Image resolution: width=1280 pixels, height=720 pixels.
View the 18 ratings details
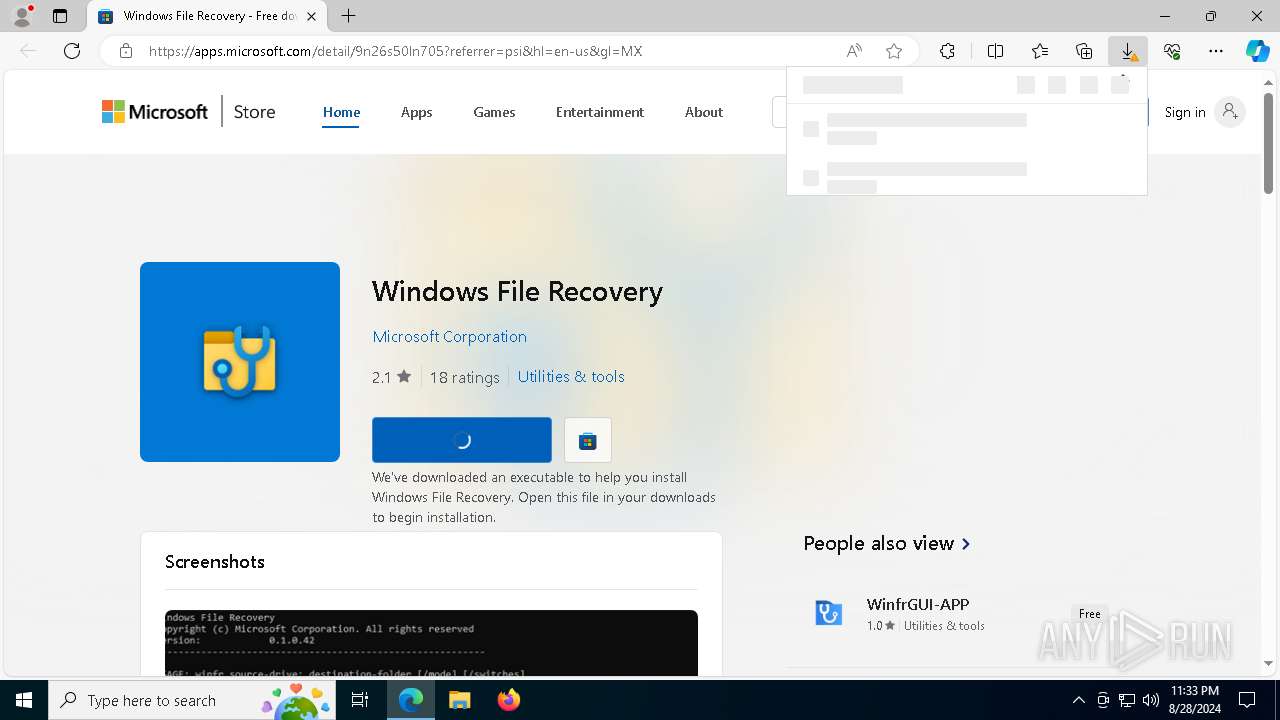click(464, 377)
